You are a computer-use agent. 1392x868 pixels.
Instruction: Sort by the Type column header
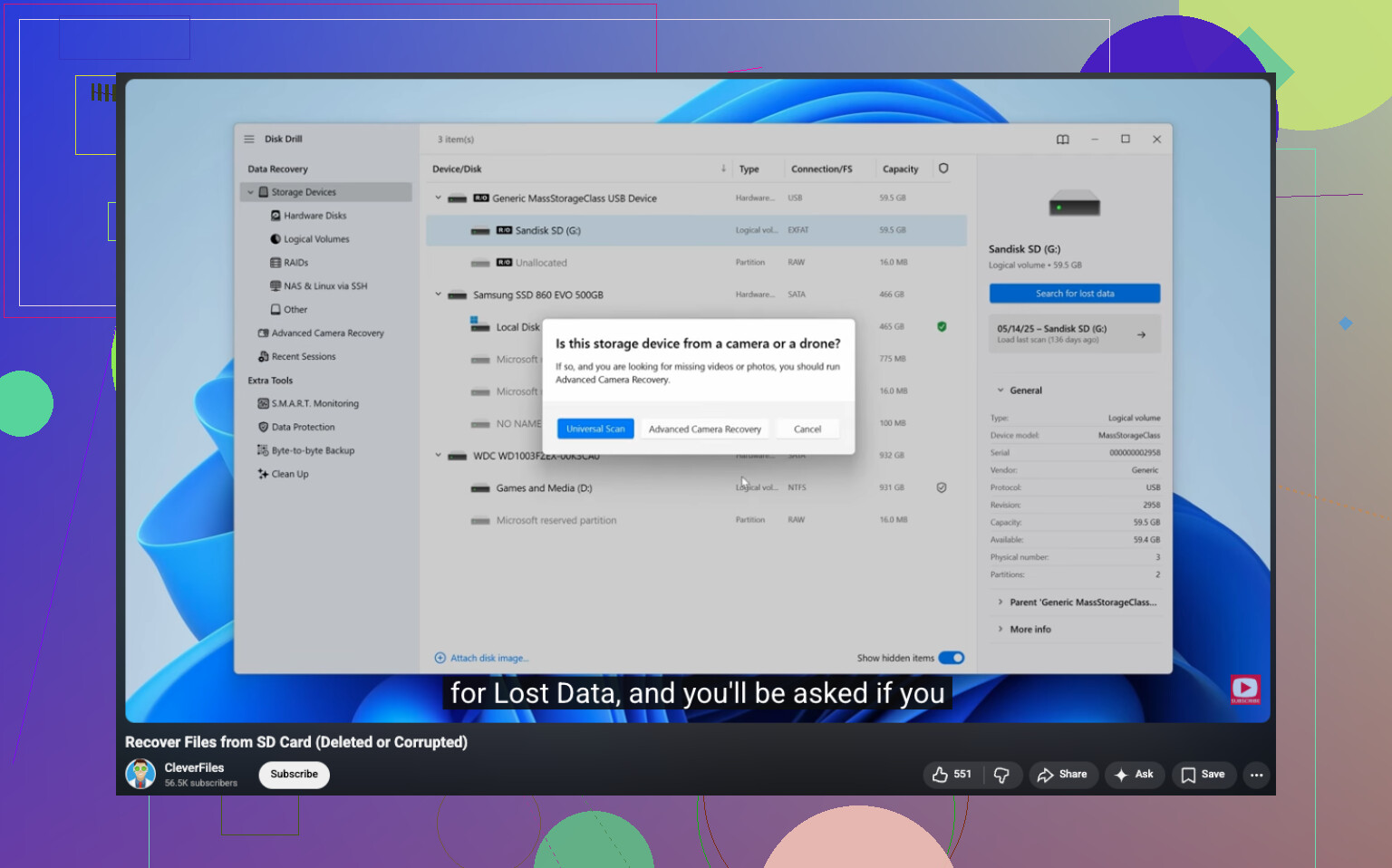tap(749, 169)
